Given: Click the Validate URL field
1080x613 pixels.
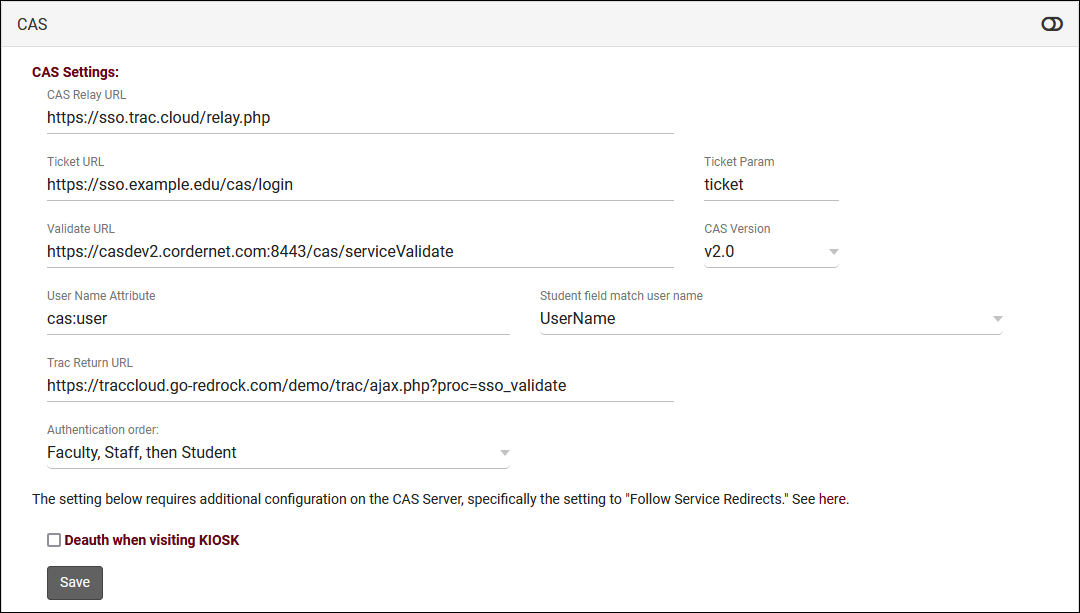Looking at the screenshot, I should (360, 252).
